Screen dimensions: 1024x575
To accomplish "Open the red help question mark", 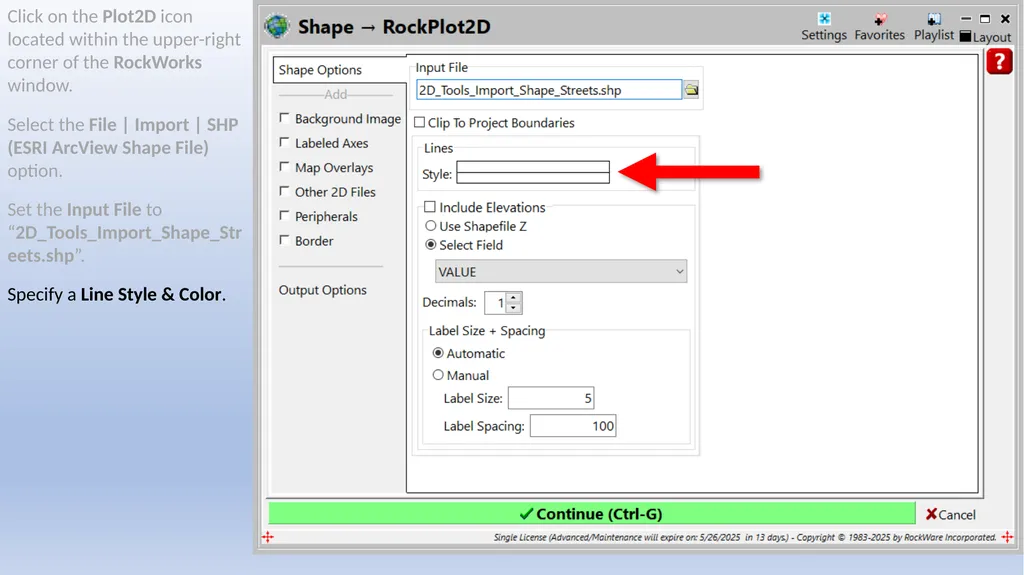I will point(999,62).
